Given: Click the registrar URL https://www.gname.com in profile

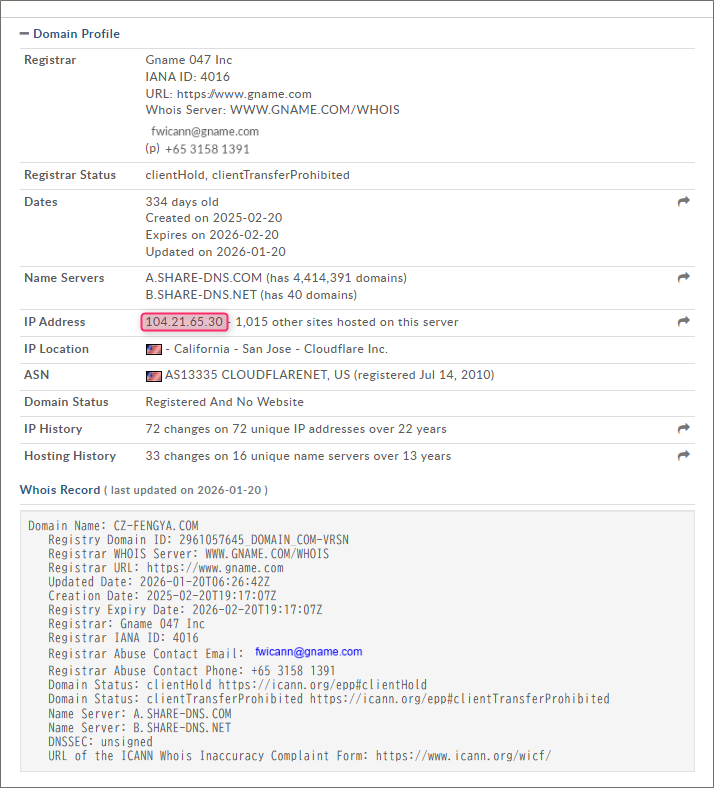Looking at the screenshot, I should (244, 94).
